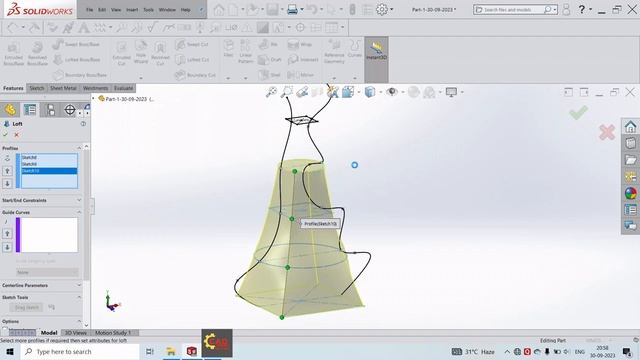
Task: Cancel the Loft with the red X in PropertyManager
Action: (16, 135)
